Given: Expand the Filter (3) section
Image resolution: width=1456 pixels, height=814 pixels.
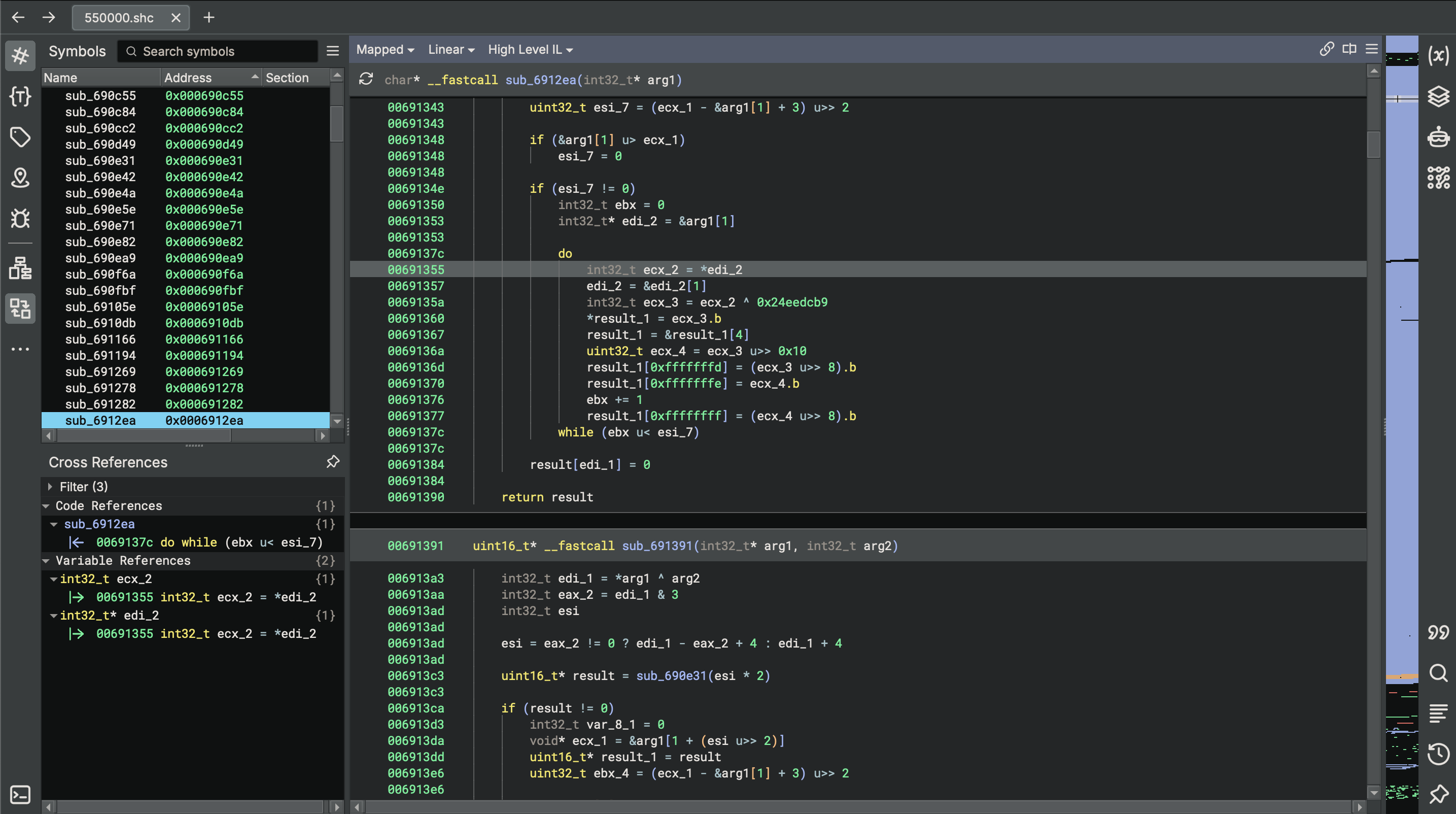Looking at the screenshot, I should click(50, 487).
